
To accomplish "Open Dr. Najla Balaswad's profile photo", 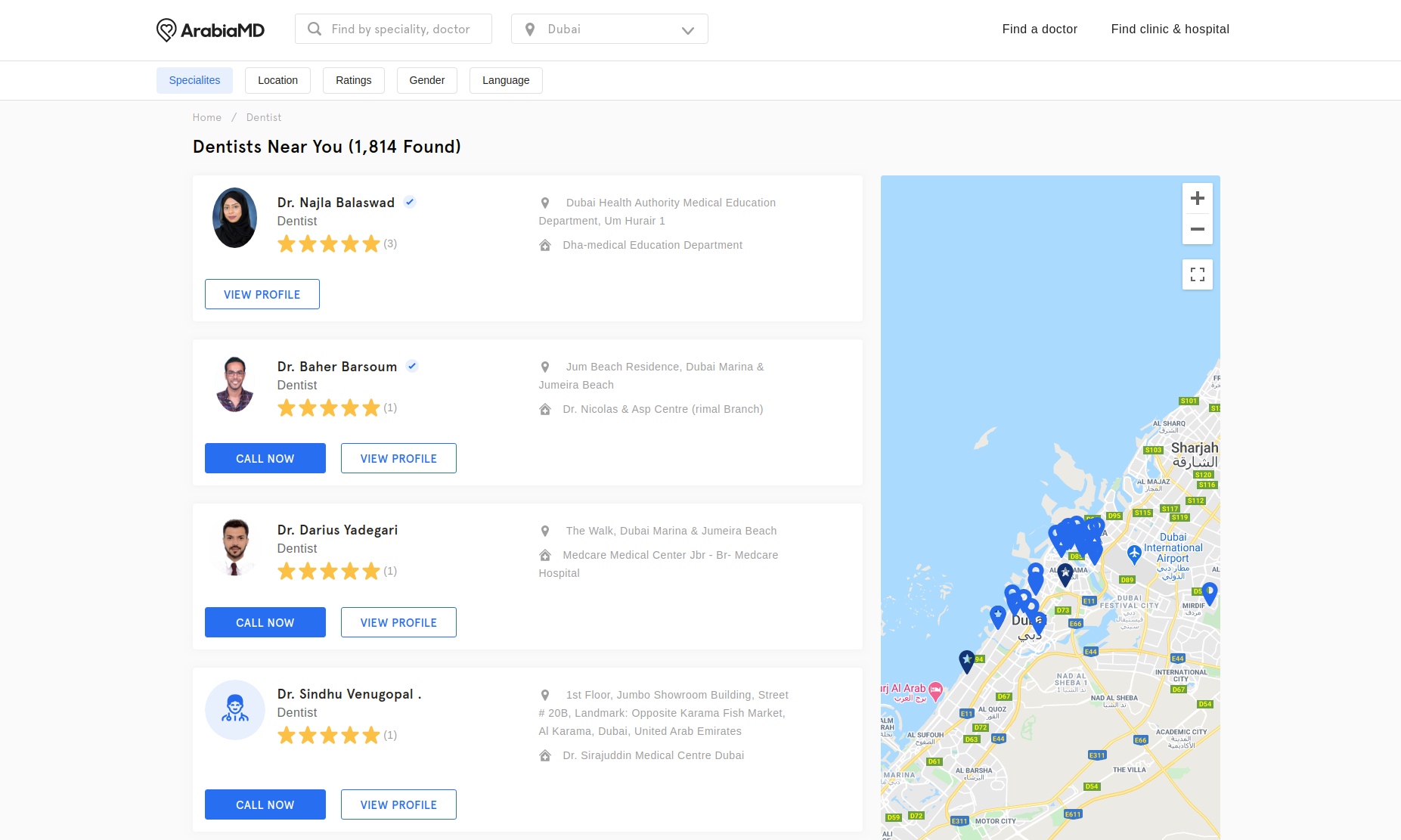I will coord(234,218).
